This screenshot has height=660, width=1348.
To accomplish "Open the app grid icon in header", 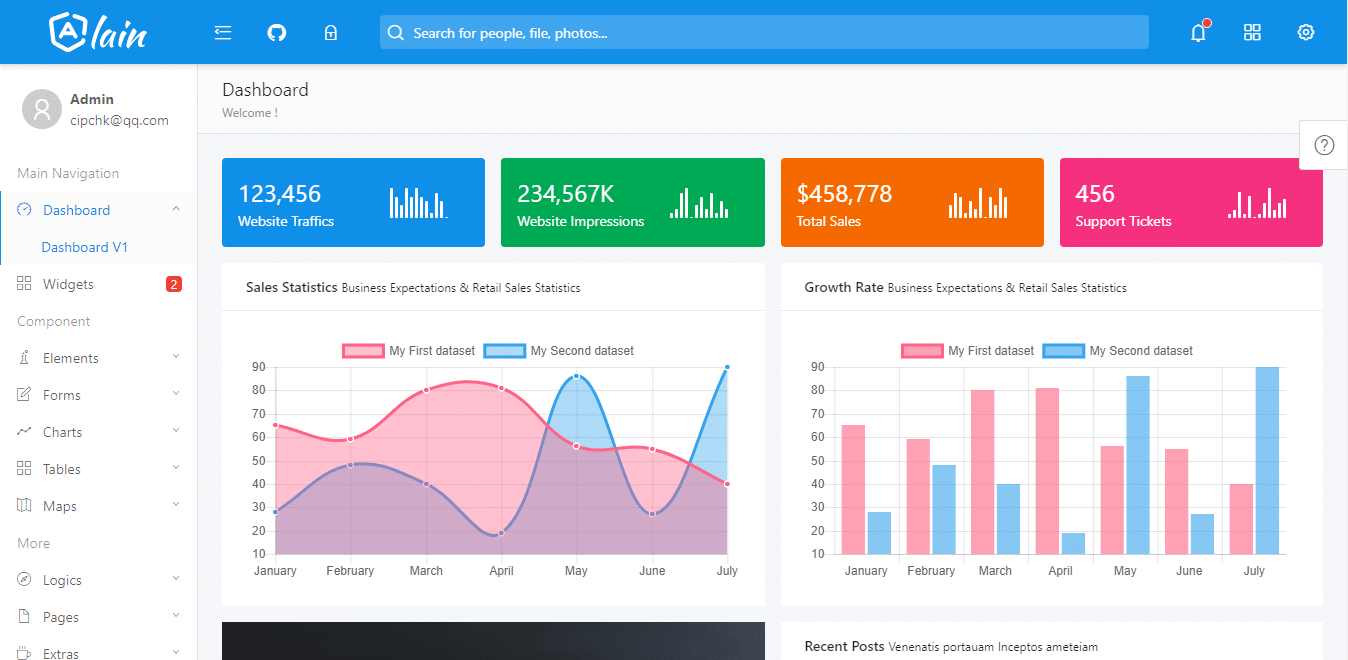I will pyautogui.click(x=1252, y=33).
